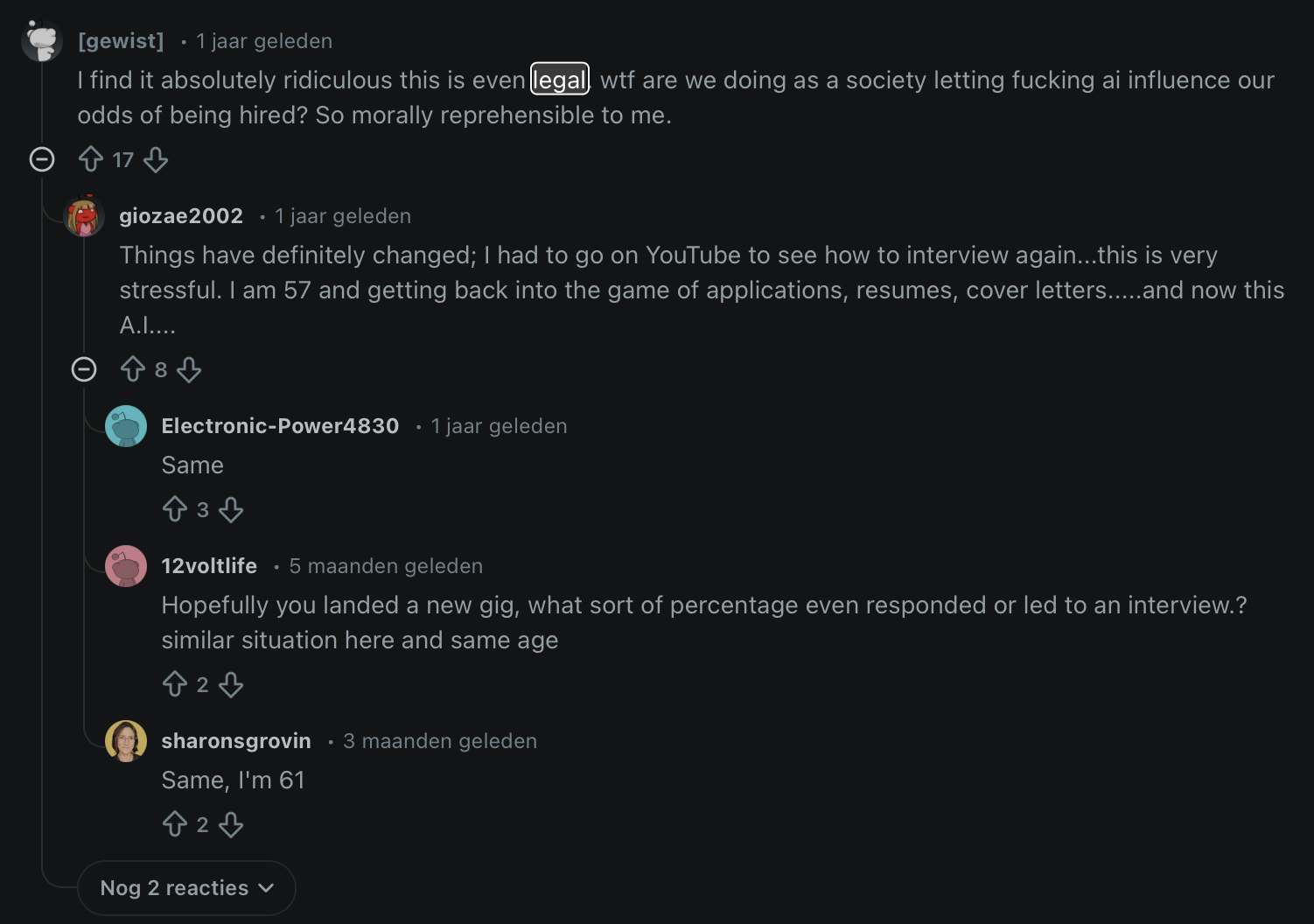
Task: Open sharonsgrovin's profile avatar
Action: click(126, 741)
